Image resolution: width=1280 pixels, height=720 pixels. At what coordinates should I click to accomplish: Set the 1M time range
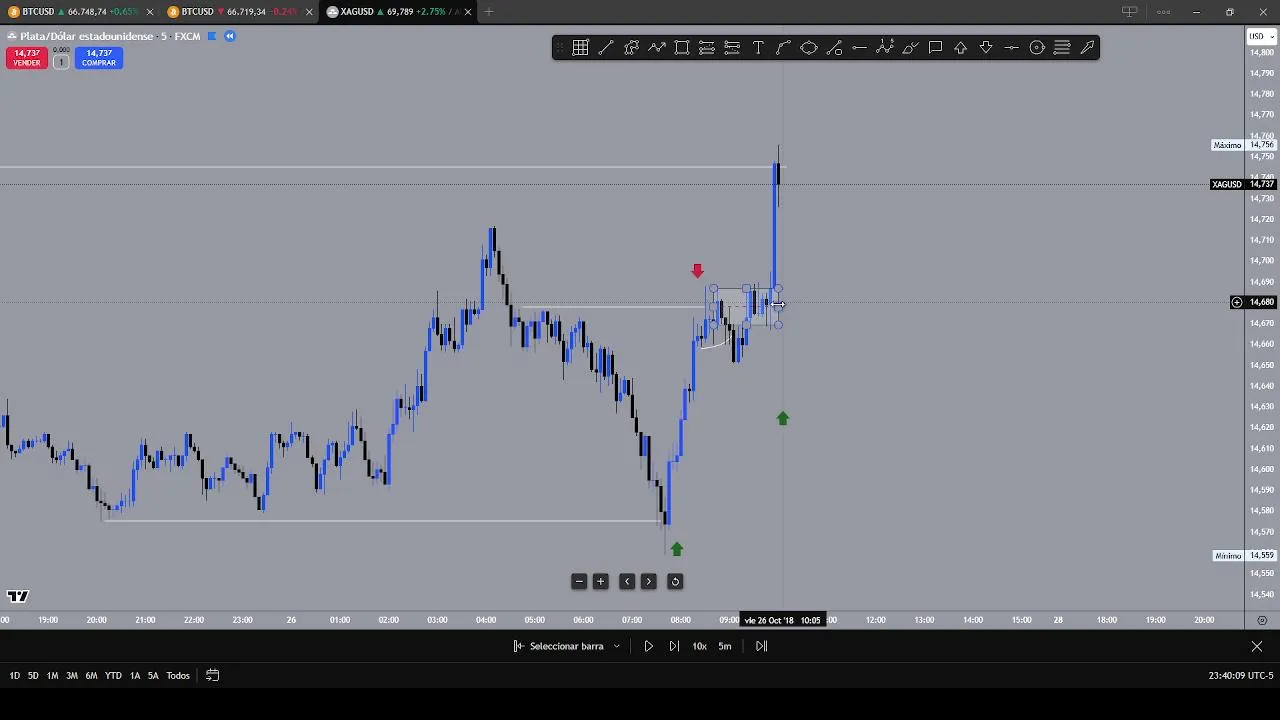pos(52,676)
